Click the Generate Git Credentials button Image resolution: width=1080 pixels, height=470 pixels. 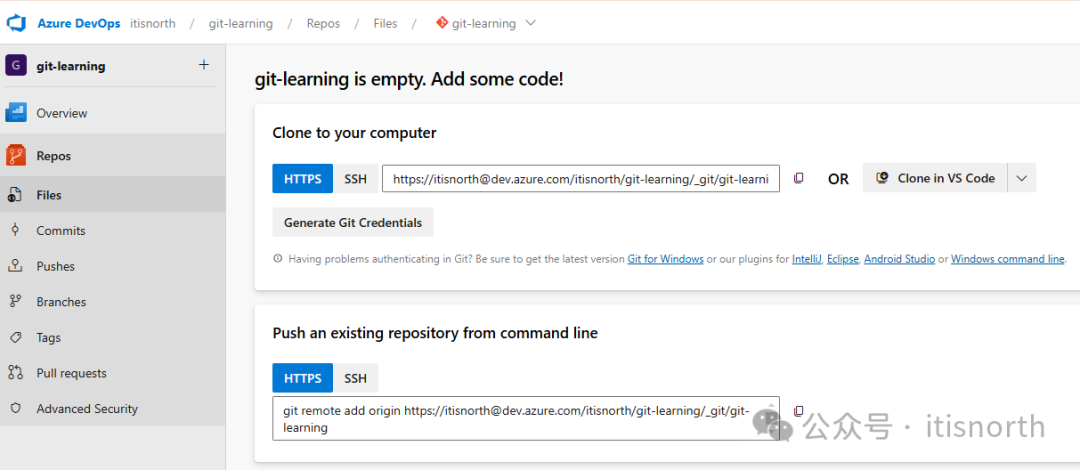tap(353, 222)
